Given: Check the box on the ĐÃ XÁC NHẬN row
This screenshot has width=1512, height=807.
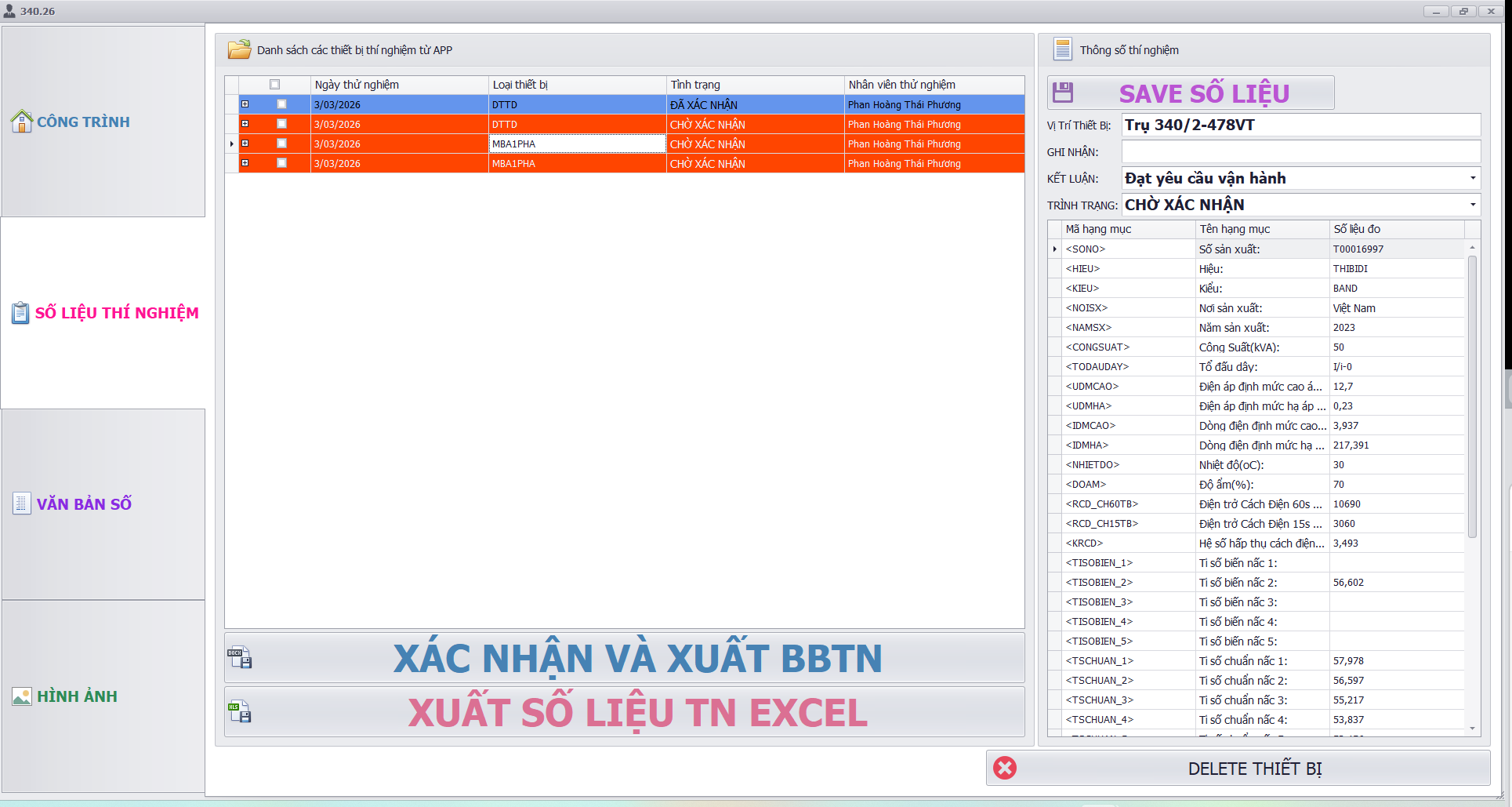Looking at the screenshot, I should point(281,104).
